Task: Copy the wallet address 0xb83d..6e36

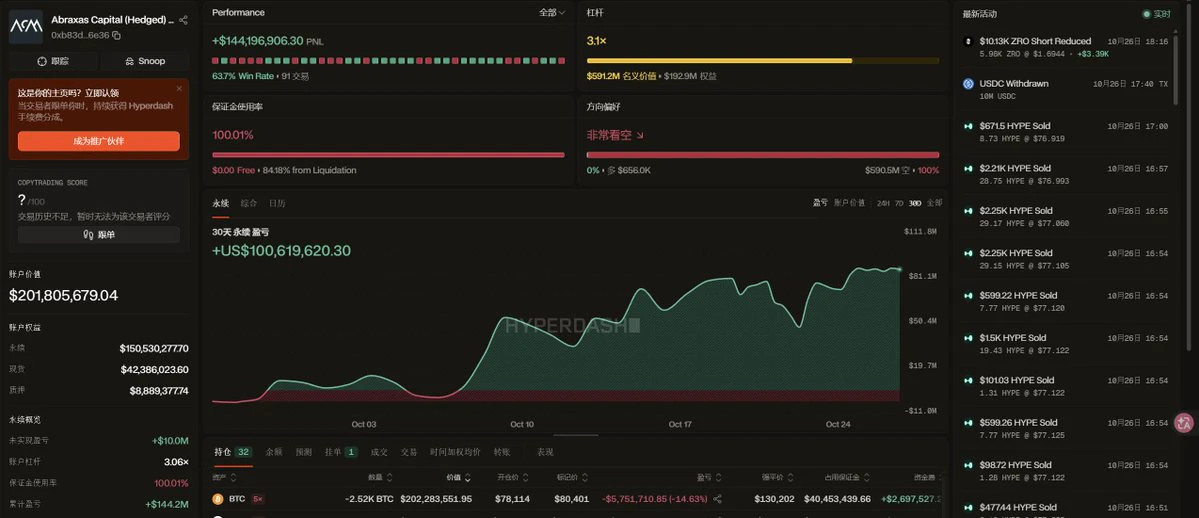Action: click(116, 35)
